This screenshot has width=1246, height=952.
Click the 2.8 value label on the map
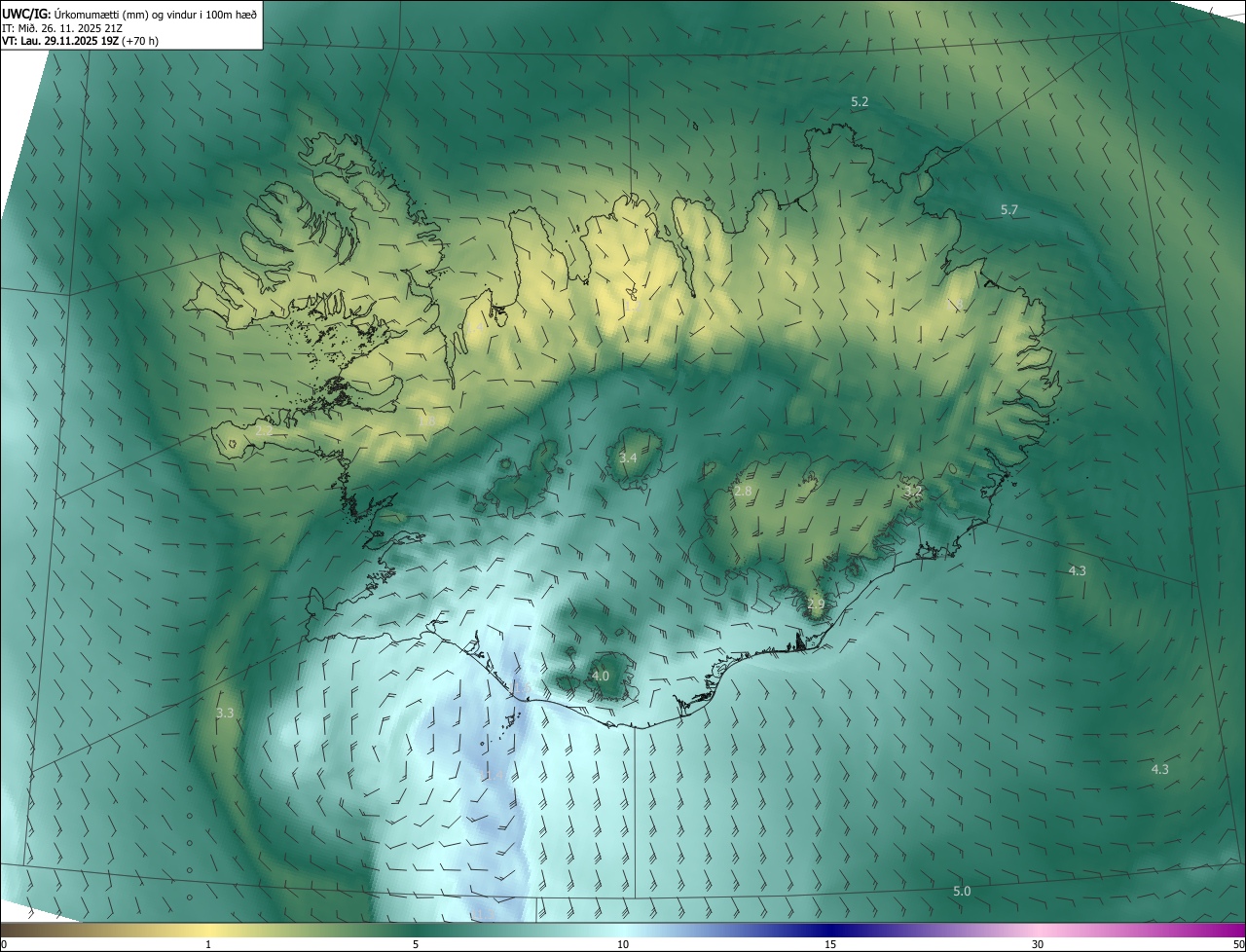click(743, 492)
